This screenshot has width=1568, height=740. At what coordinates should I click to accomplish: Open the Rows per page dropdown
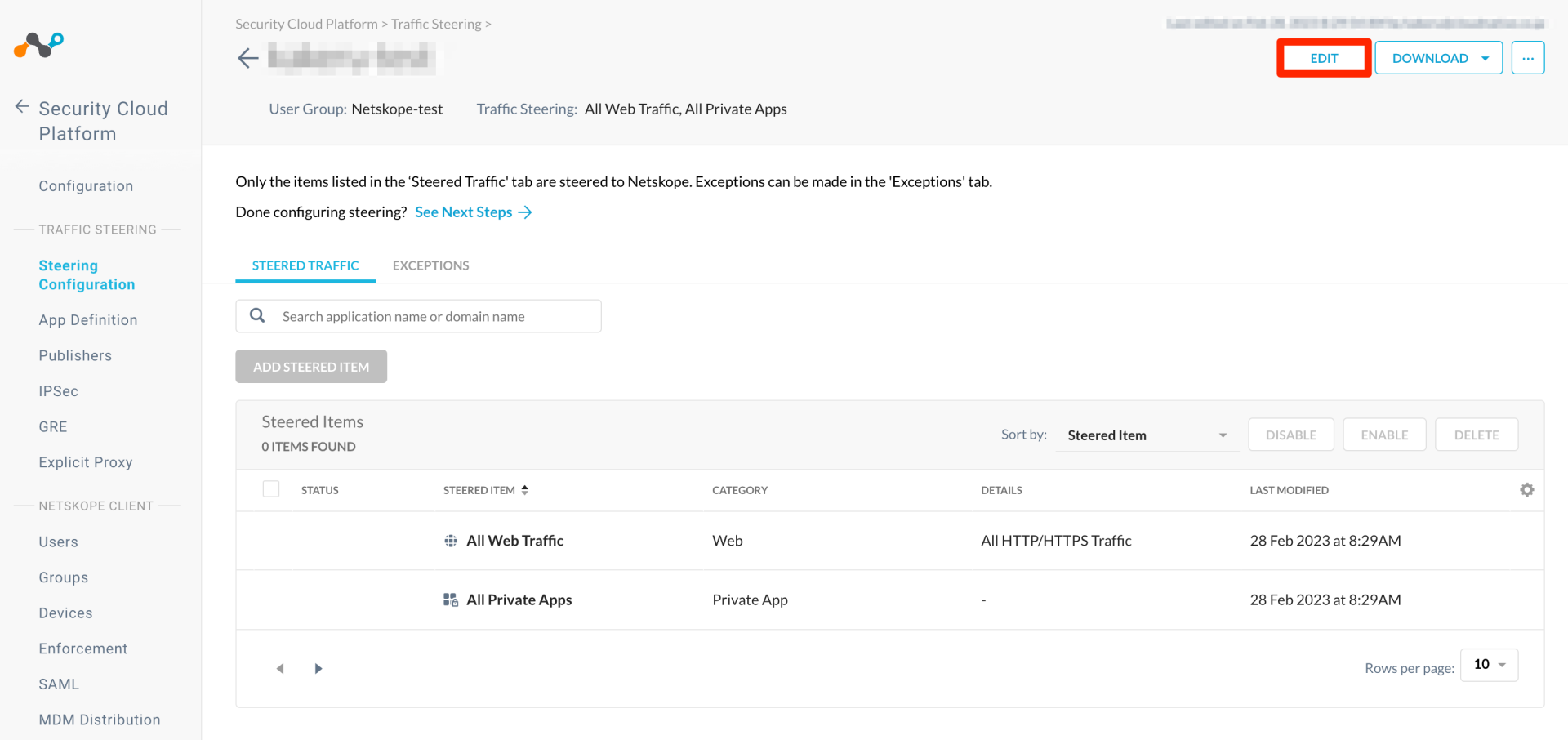click(x=1488, y=664)
